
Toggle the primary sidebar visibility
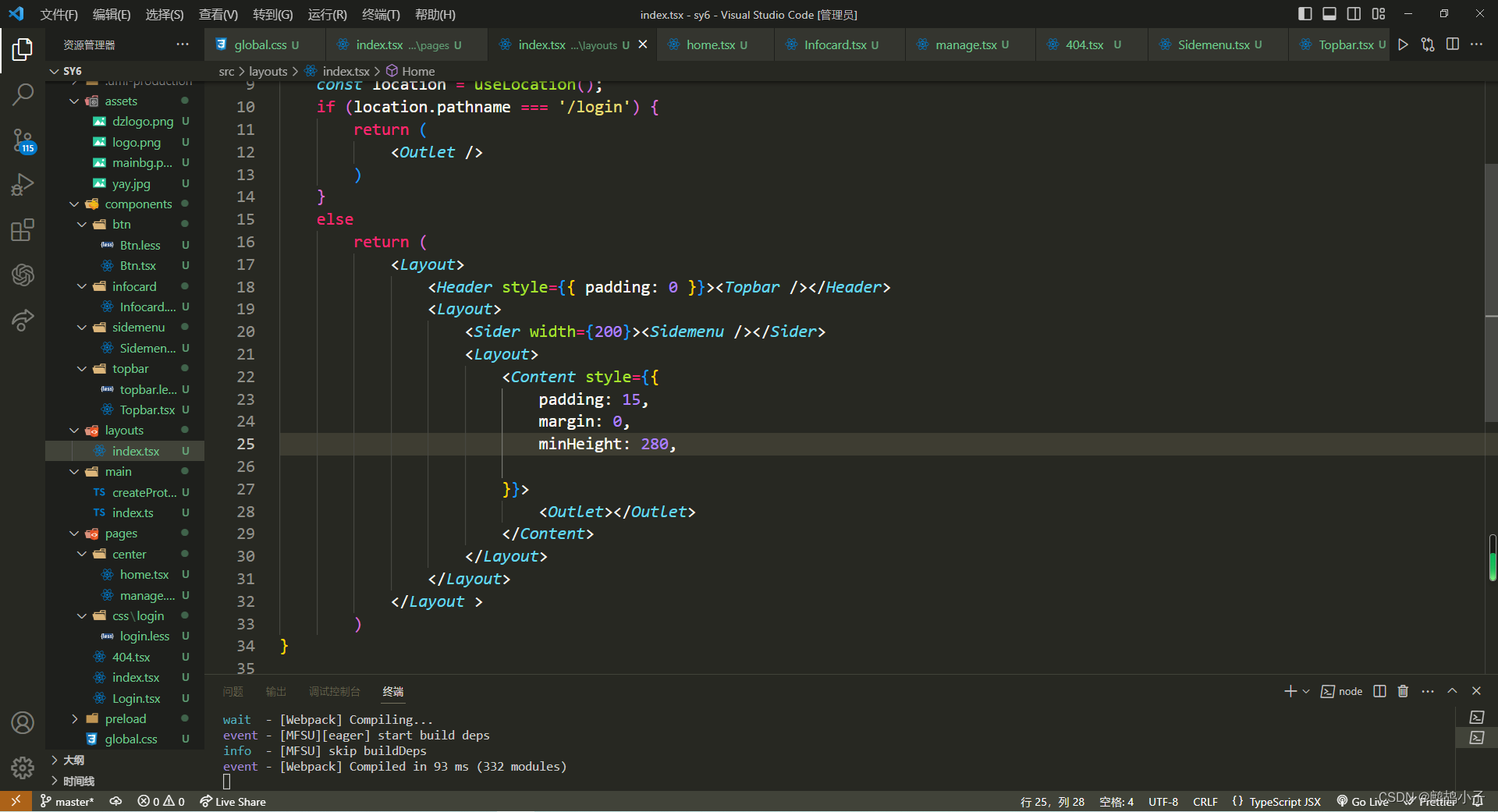(1304, 13)
